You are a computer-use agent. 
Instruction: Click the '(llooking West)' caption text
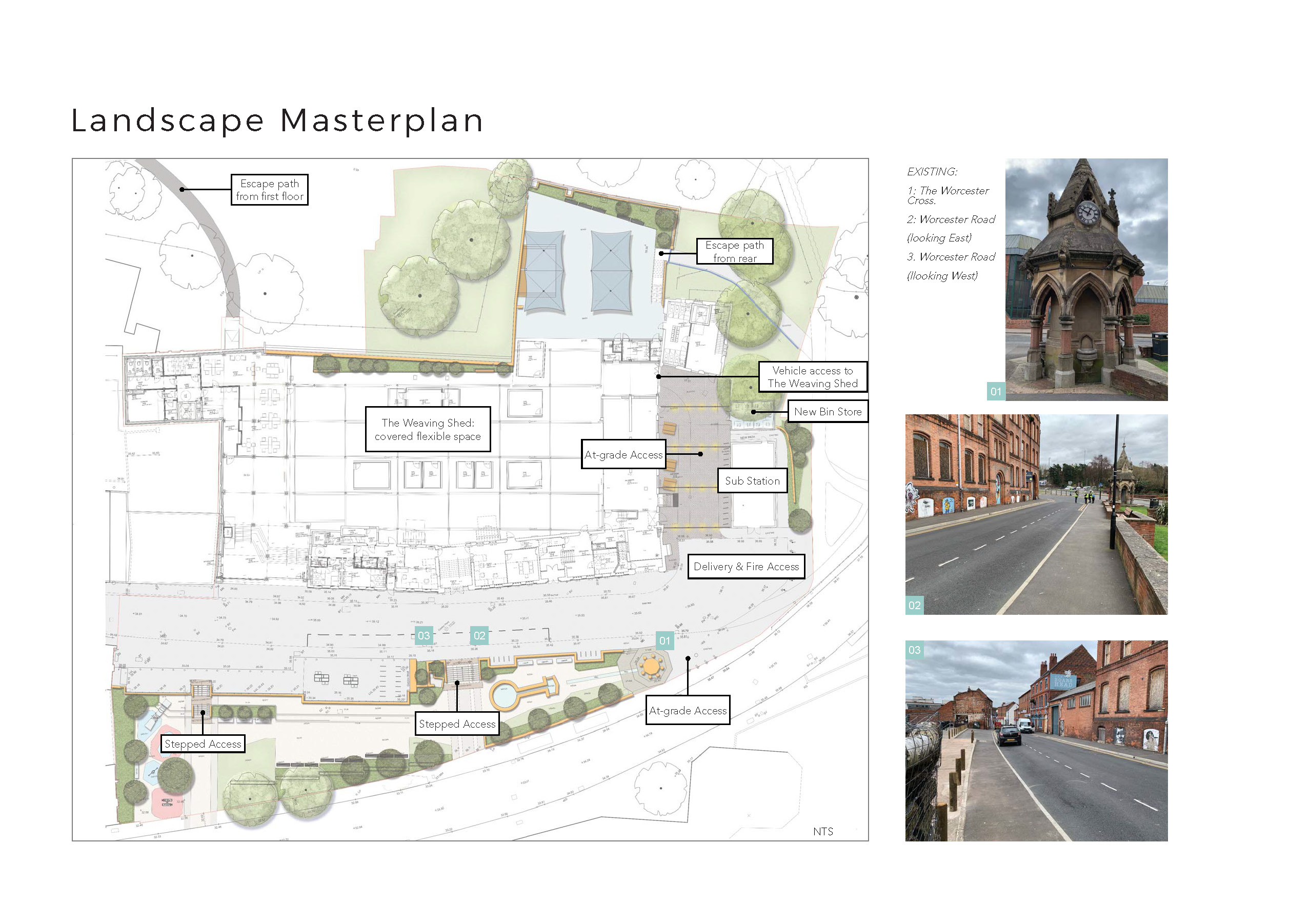942,275
